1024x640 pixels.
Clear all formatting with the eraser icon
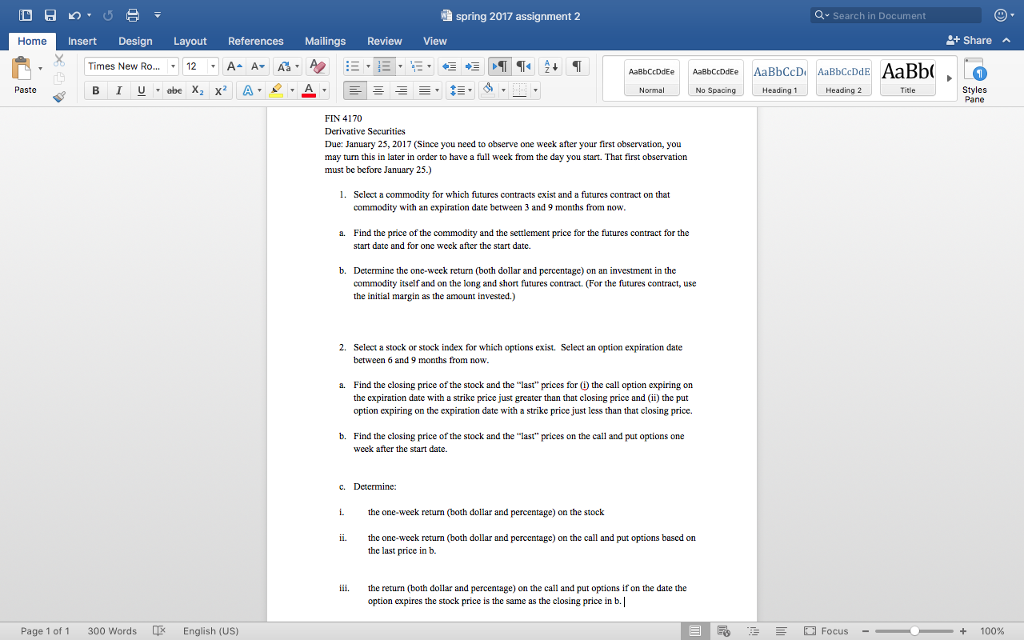point(319,67)
